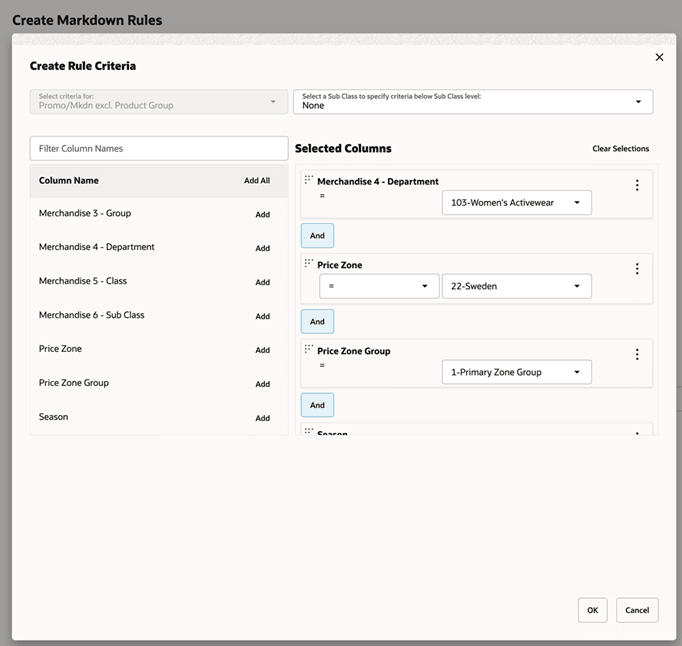Open the Select criteria for dropdown
Viewport: 682px width, 646px height.
point(159,102)
